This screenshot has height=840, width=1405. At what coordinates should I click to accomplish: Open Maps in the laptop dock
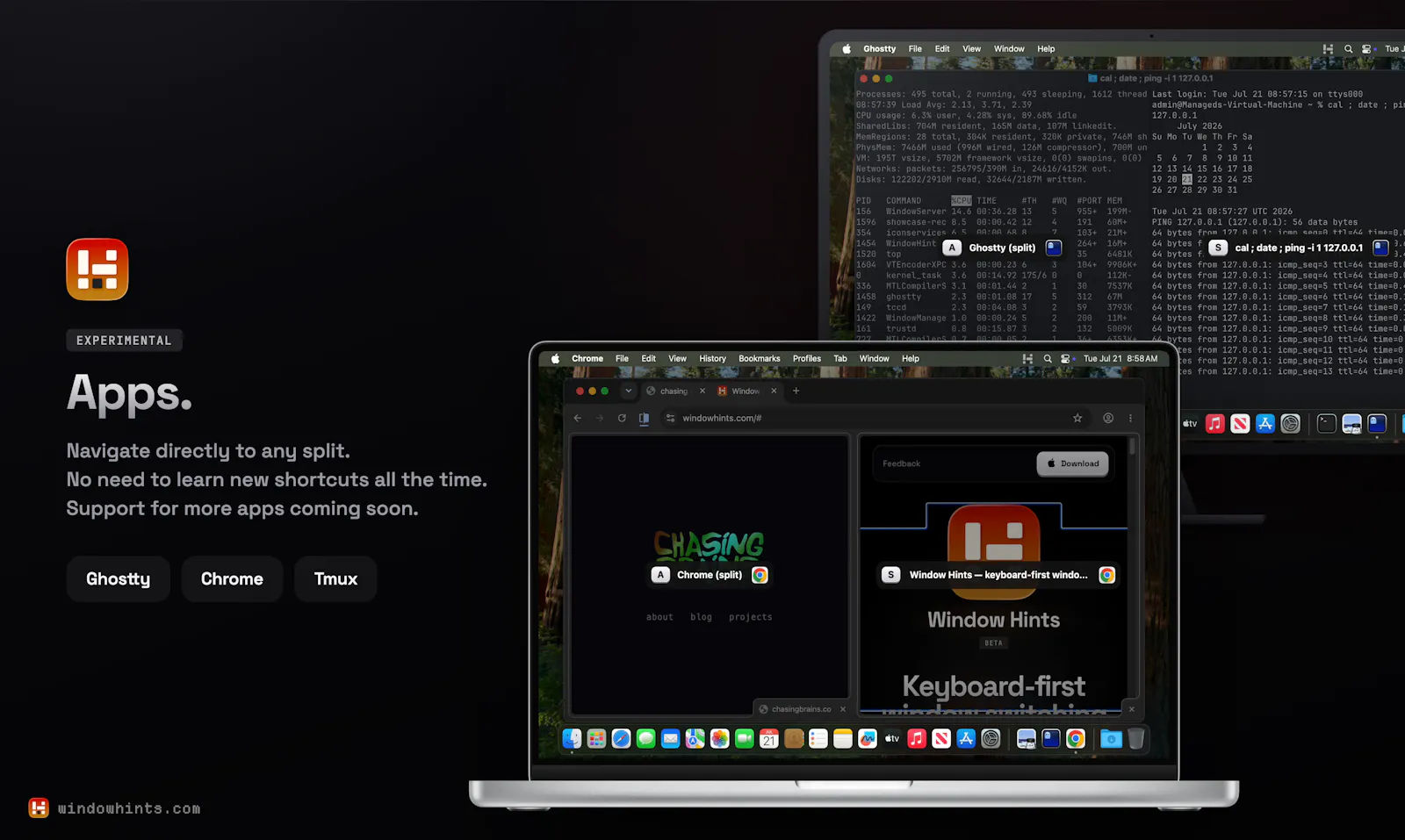coord(695,739)
